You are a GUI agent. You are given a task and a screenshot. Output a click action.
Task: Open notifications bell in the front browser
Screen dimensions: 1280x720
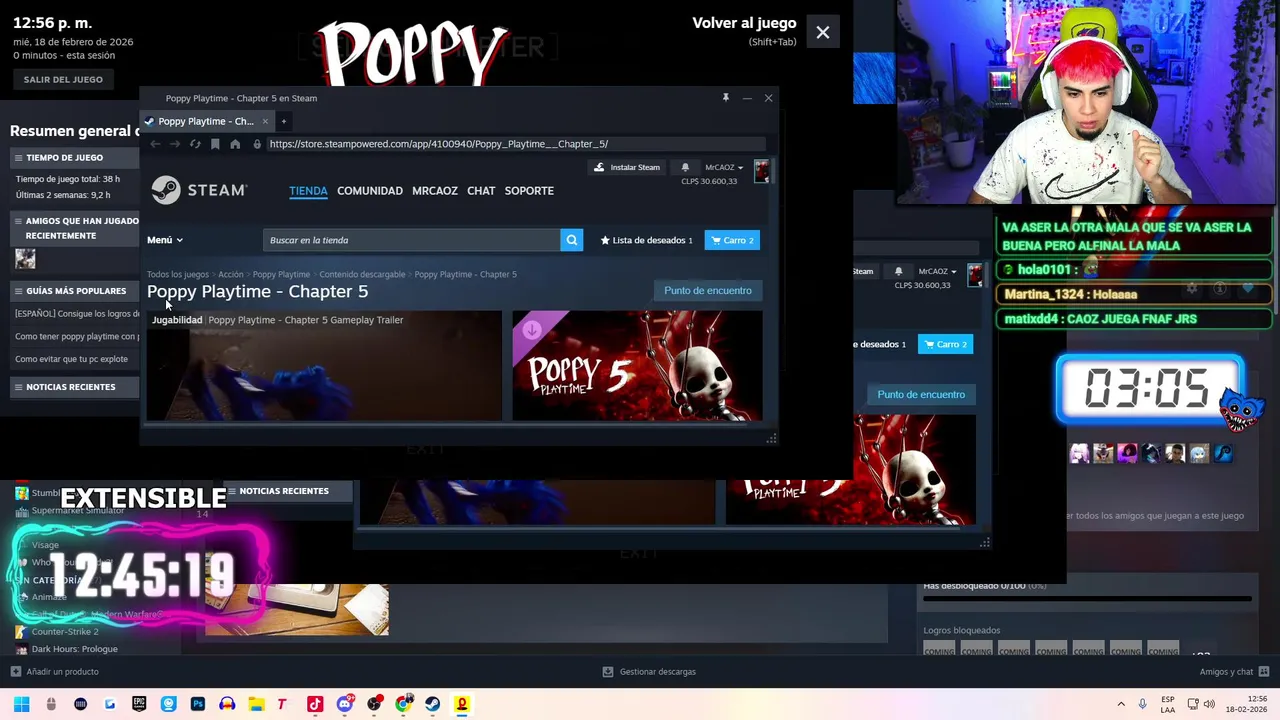click(x=685, y=167)
